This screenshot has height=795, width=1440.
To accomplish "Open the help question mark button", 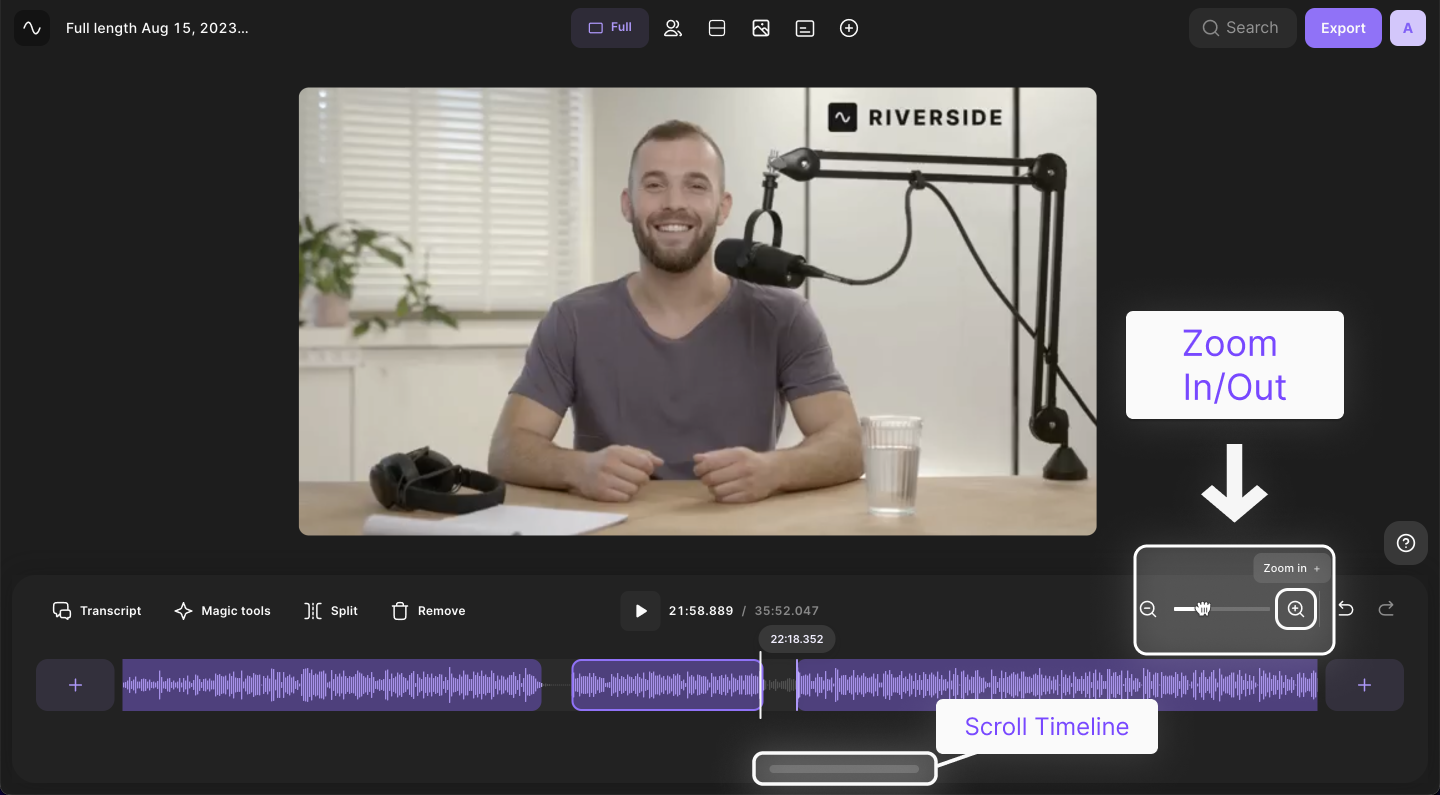I will pyautogui.click(x=1406, y=543).
